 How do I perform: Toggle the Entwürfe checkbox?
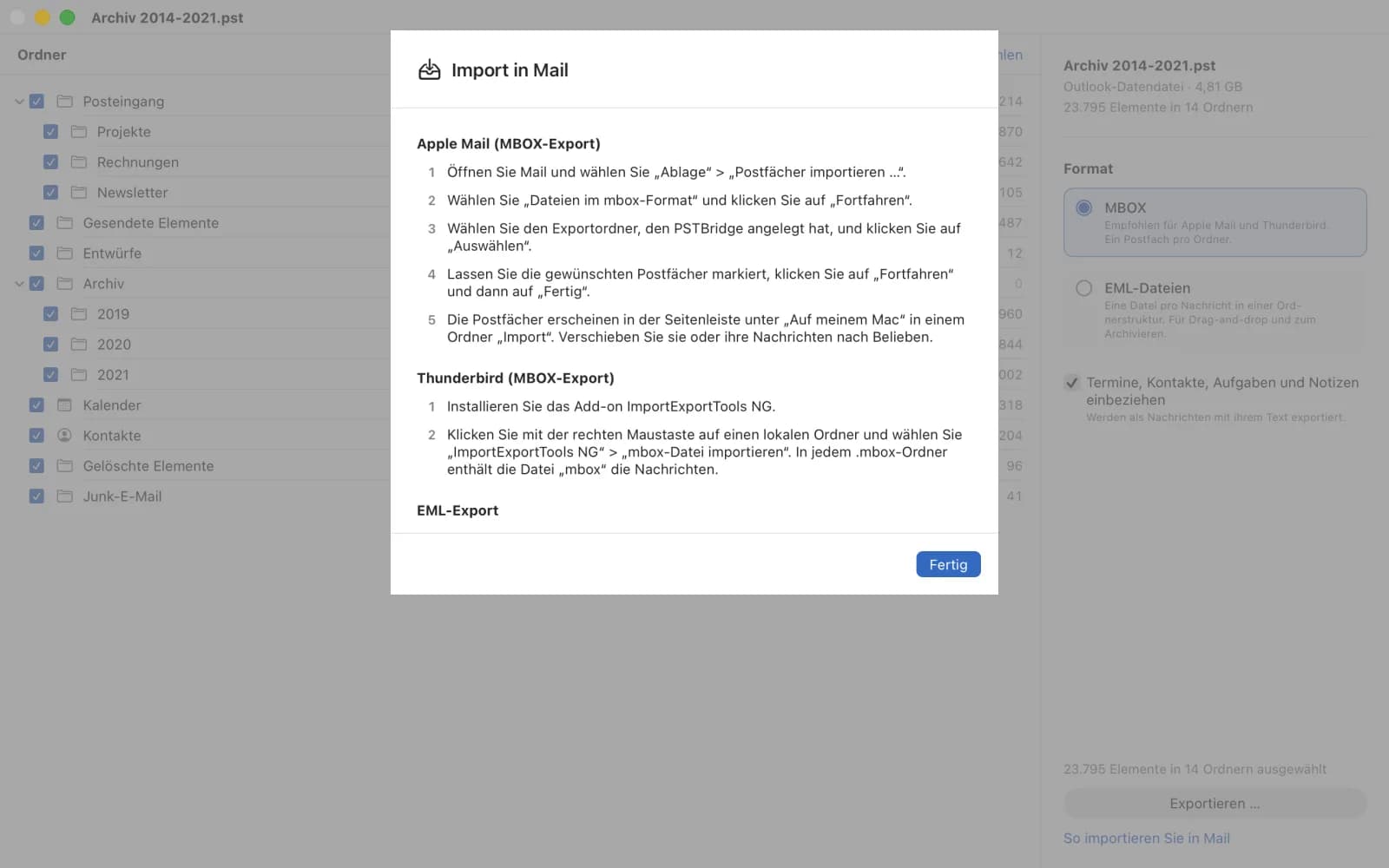[36, 253]
